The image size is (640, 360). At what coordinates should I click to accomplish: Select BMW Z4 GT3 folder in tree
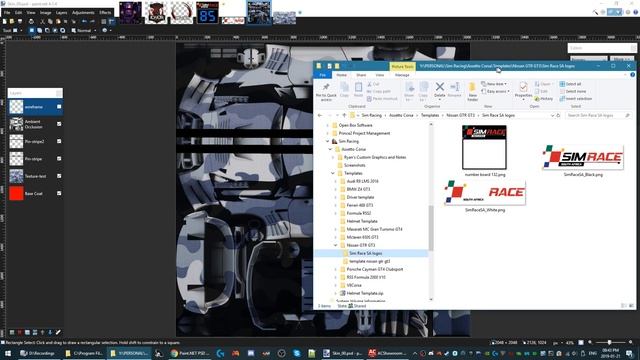pyautogui.click(x=358, y=189)
